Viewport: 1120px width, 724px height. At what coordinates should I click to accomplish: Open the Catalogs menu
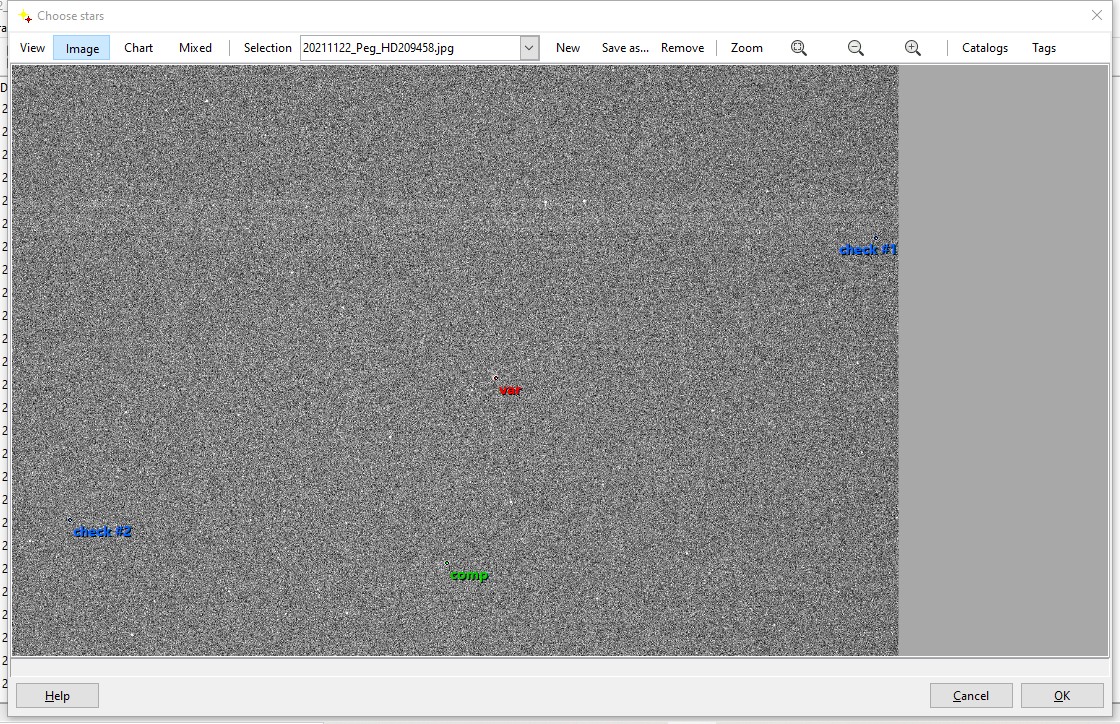click(984, 48)
